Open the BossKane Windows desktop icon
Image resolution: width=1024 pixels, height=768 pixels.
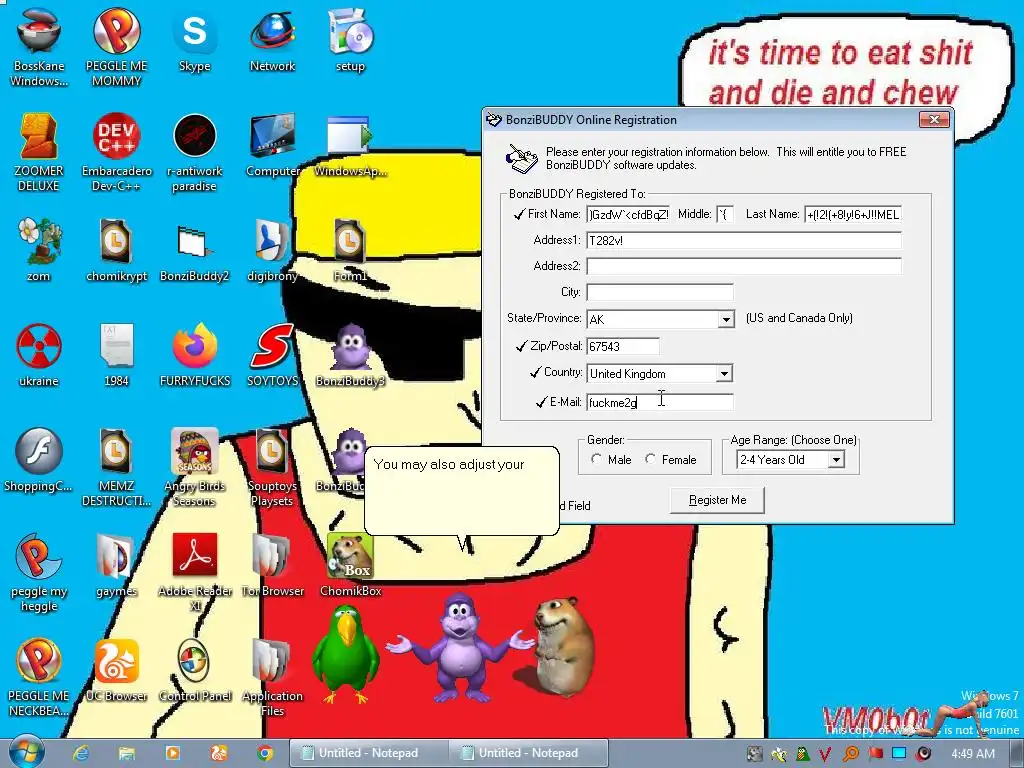(39, 46)
